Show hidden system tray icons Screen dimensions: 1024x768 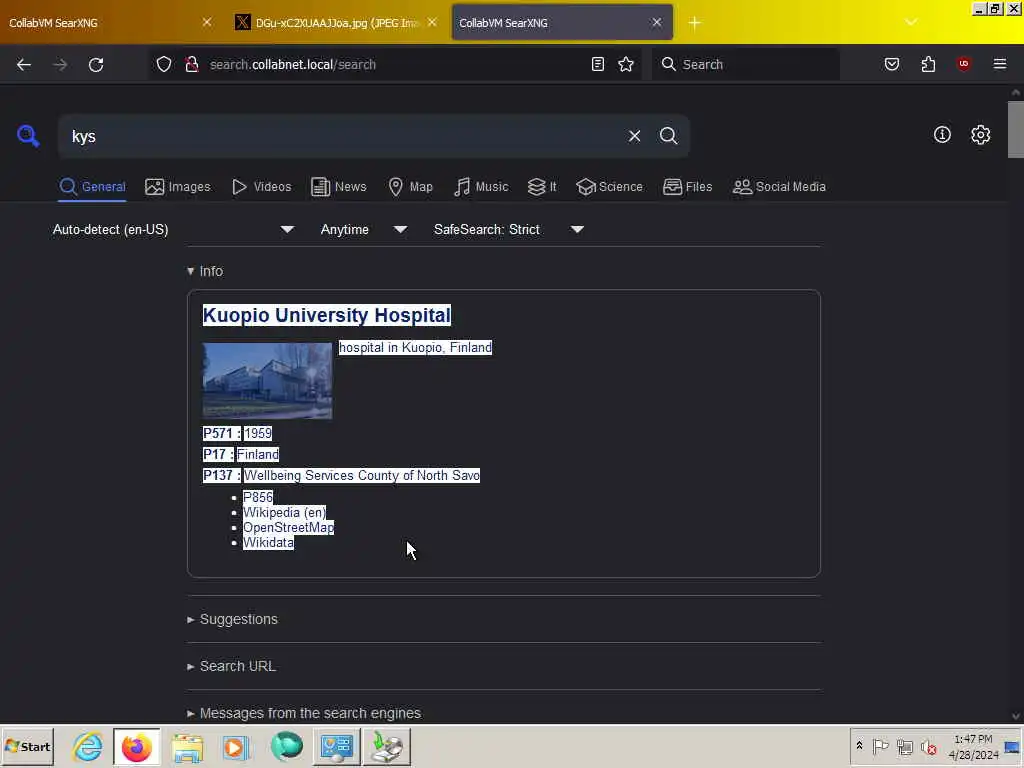(x=859, y=746)
